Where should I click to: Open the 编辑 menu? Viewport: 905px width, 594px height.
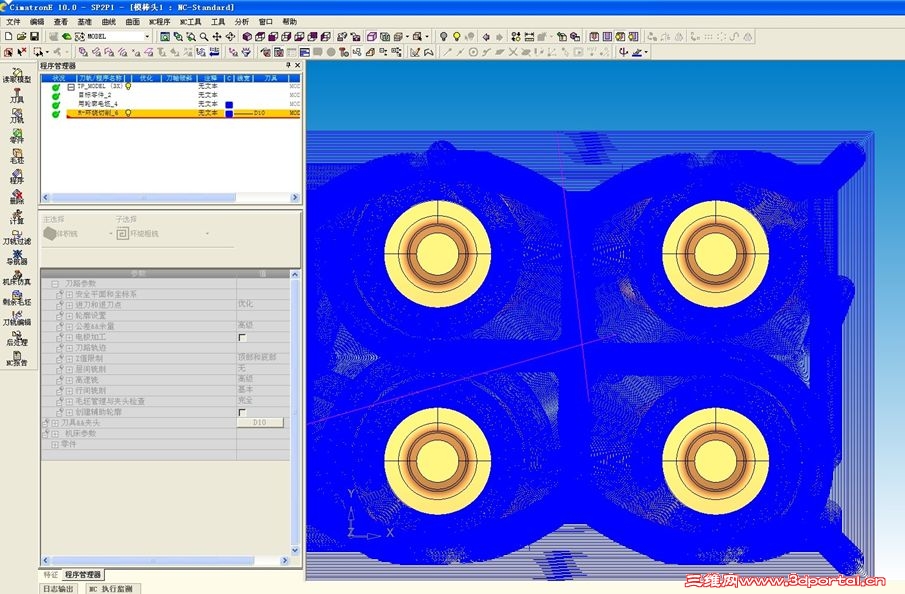click(37, 21)
